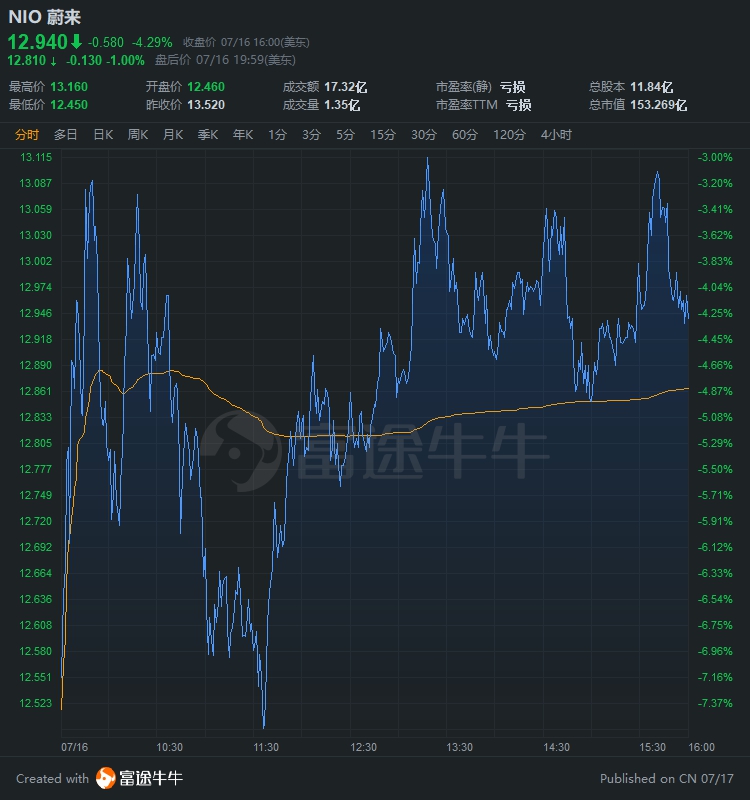Image resolution: width=750 pixels, height=800 pixels.
Task: Click the Created with footer text
Action: click(52, 779)
